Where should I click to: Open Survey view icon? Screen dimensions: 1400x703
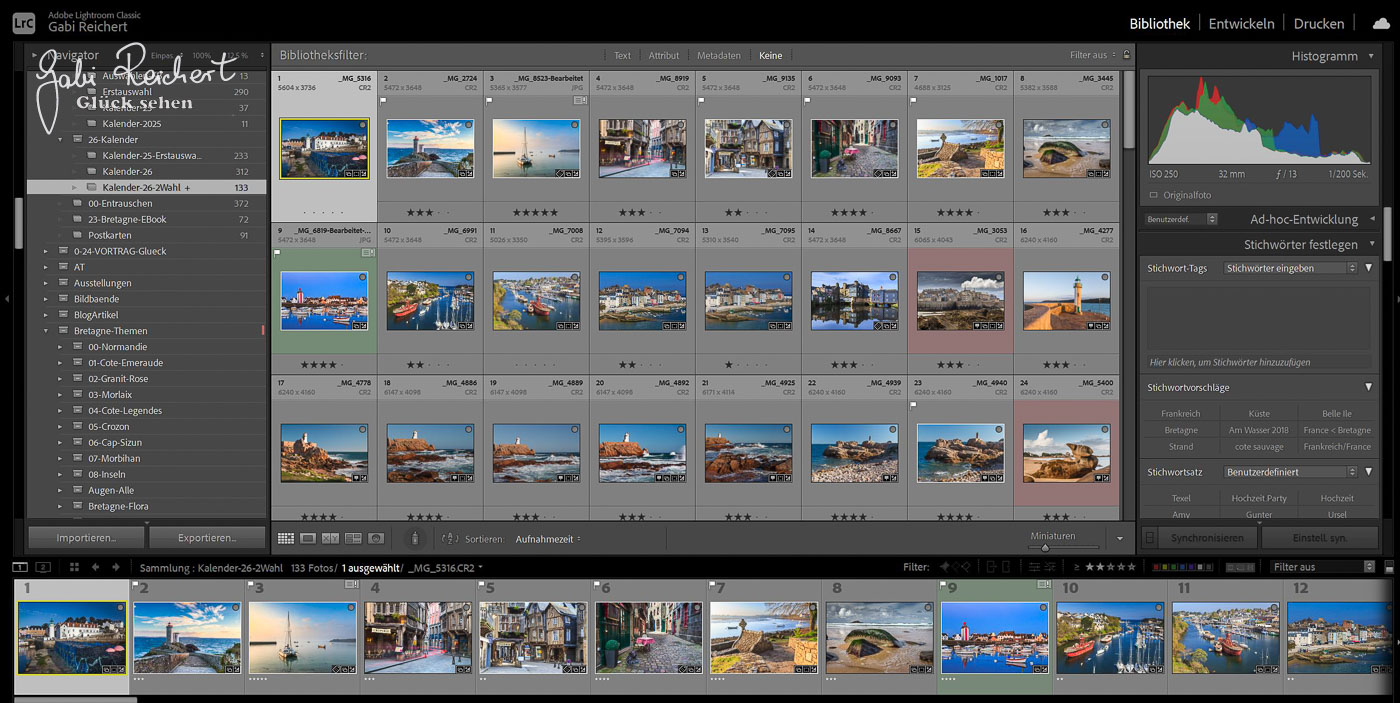coord(353,538)
